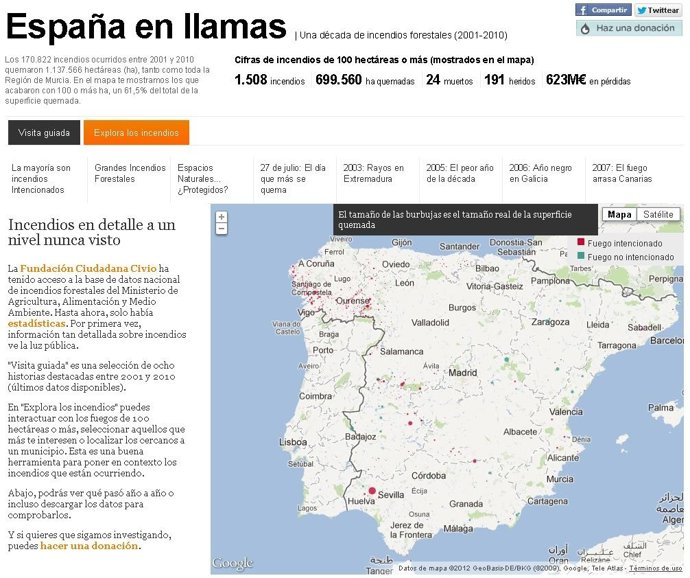Zoom out of the map with minus button

pyautogui.click(x=221, y=228)
